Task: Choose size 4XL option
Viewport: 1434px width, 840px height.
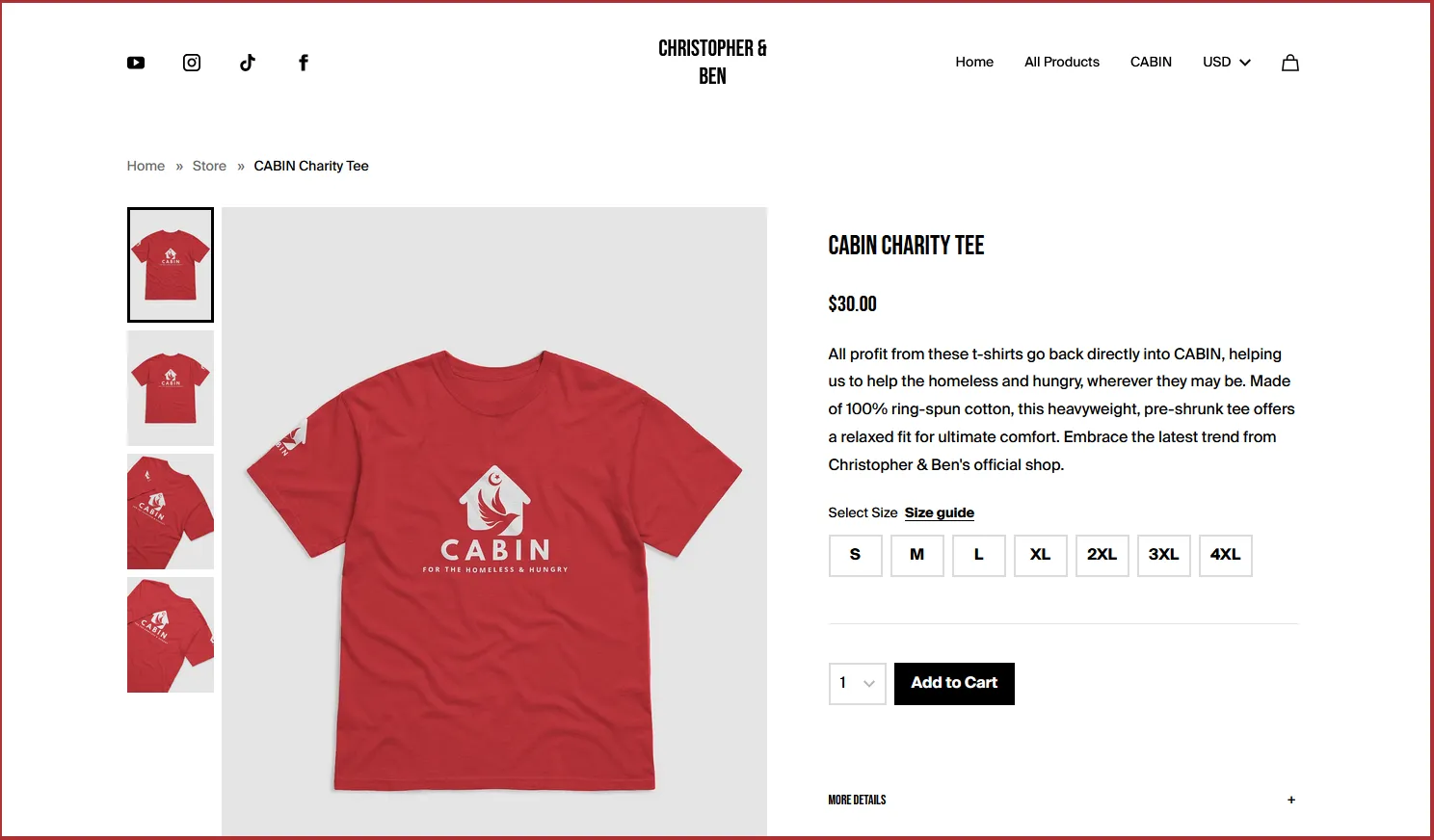Action: pos(1226,556)
